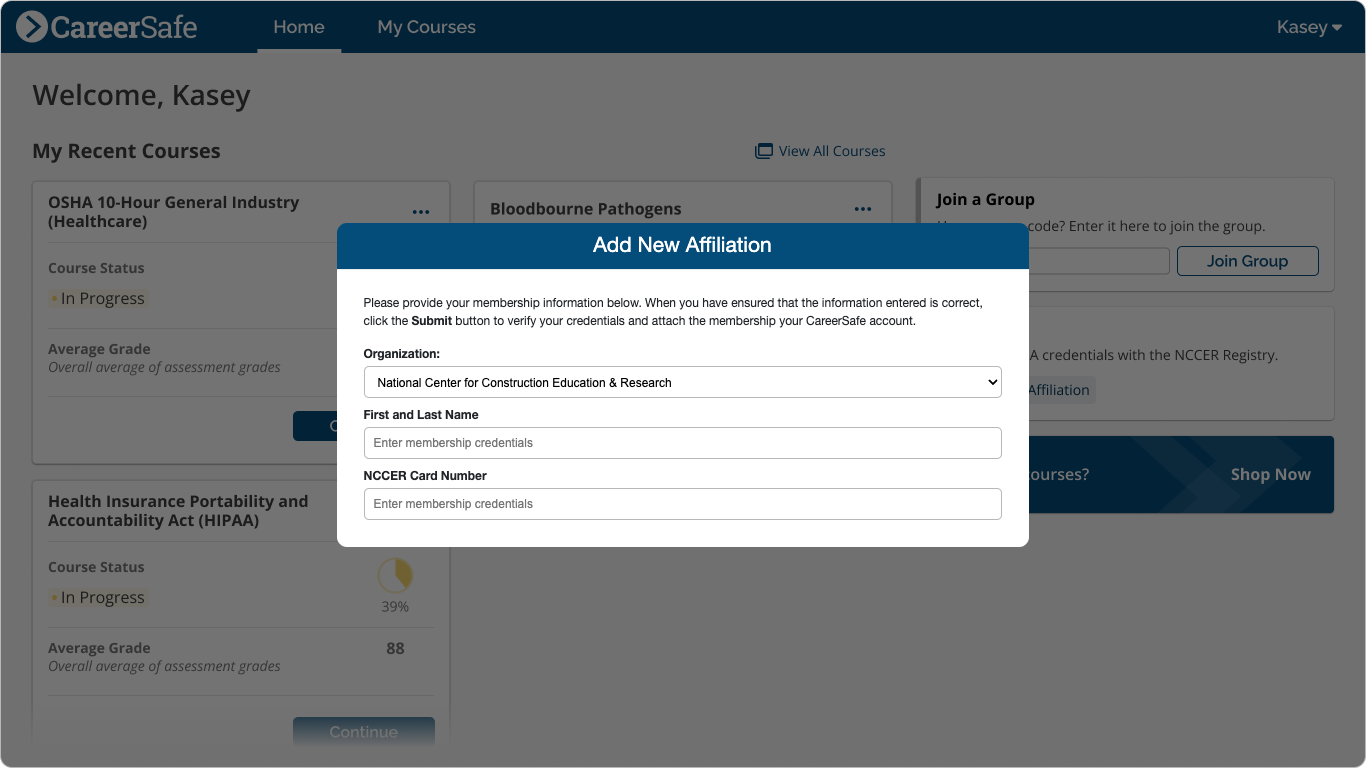Open the Bloodbourne Pathogens options menu
This screenshot has width=1366, height=768.
(863, 209)
